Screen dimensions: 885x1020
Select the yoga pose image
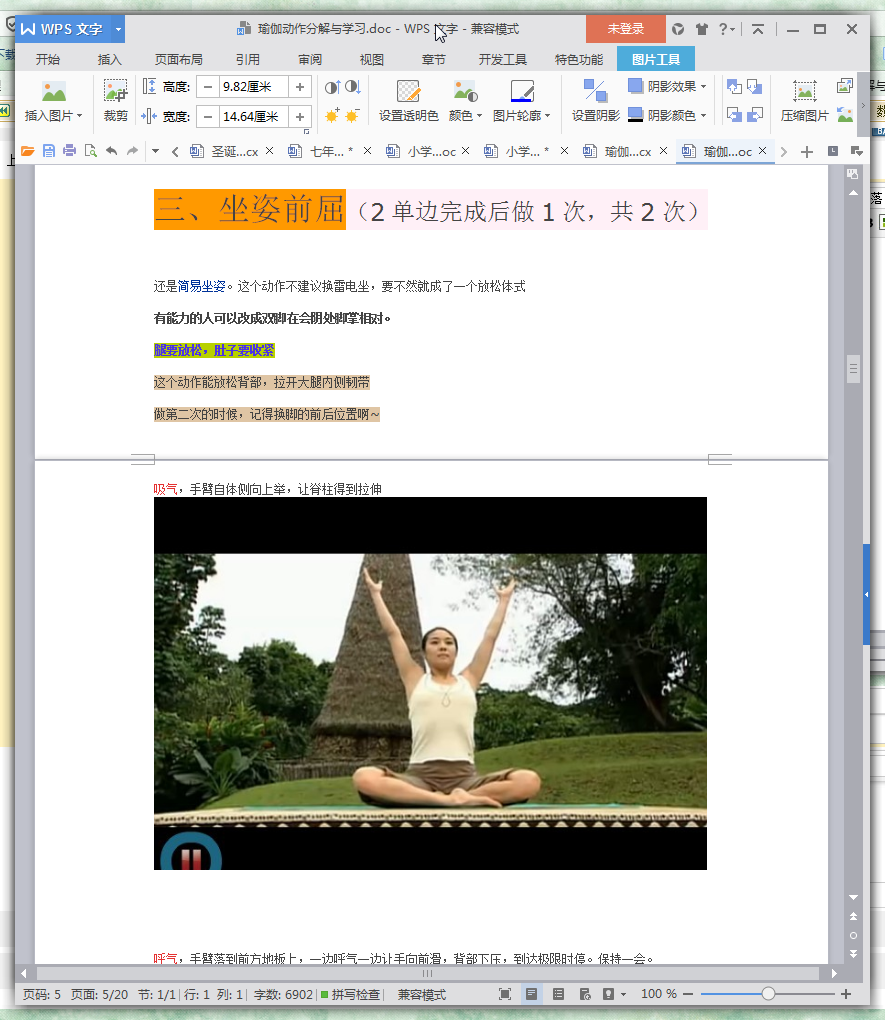430,683
